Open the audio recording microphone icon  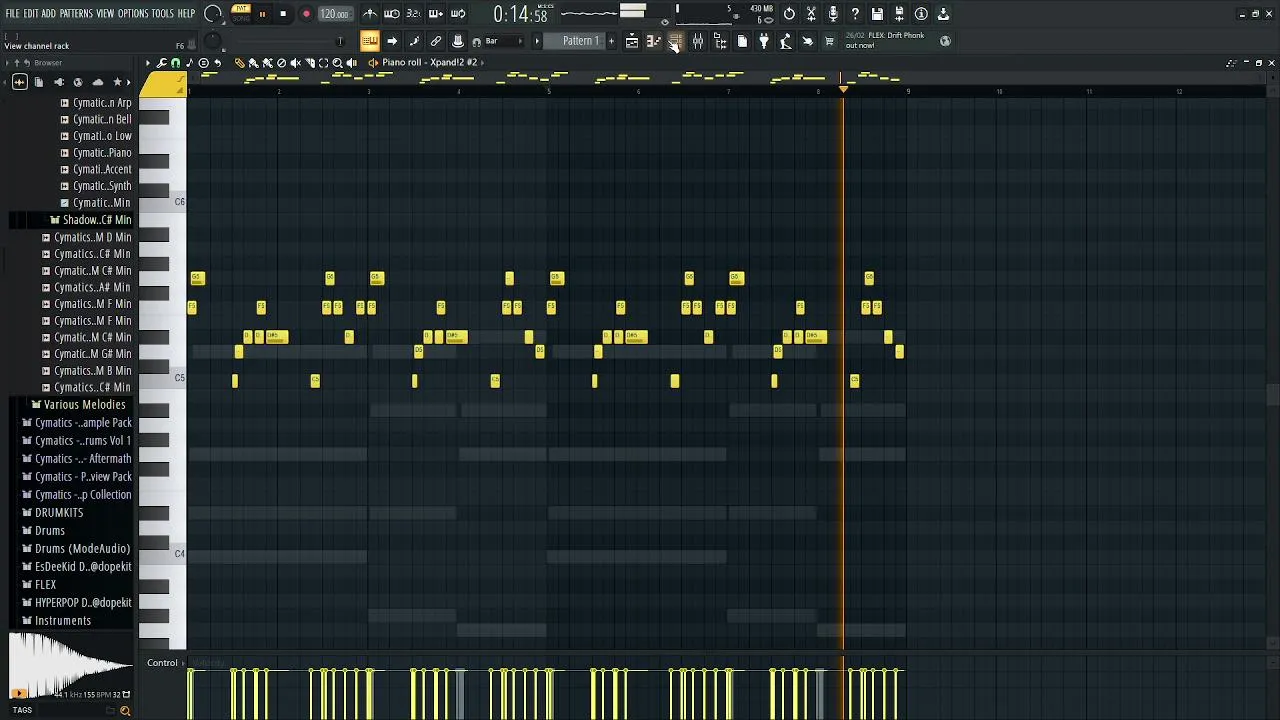pyautogui.click(x=833, y=14)
